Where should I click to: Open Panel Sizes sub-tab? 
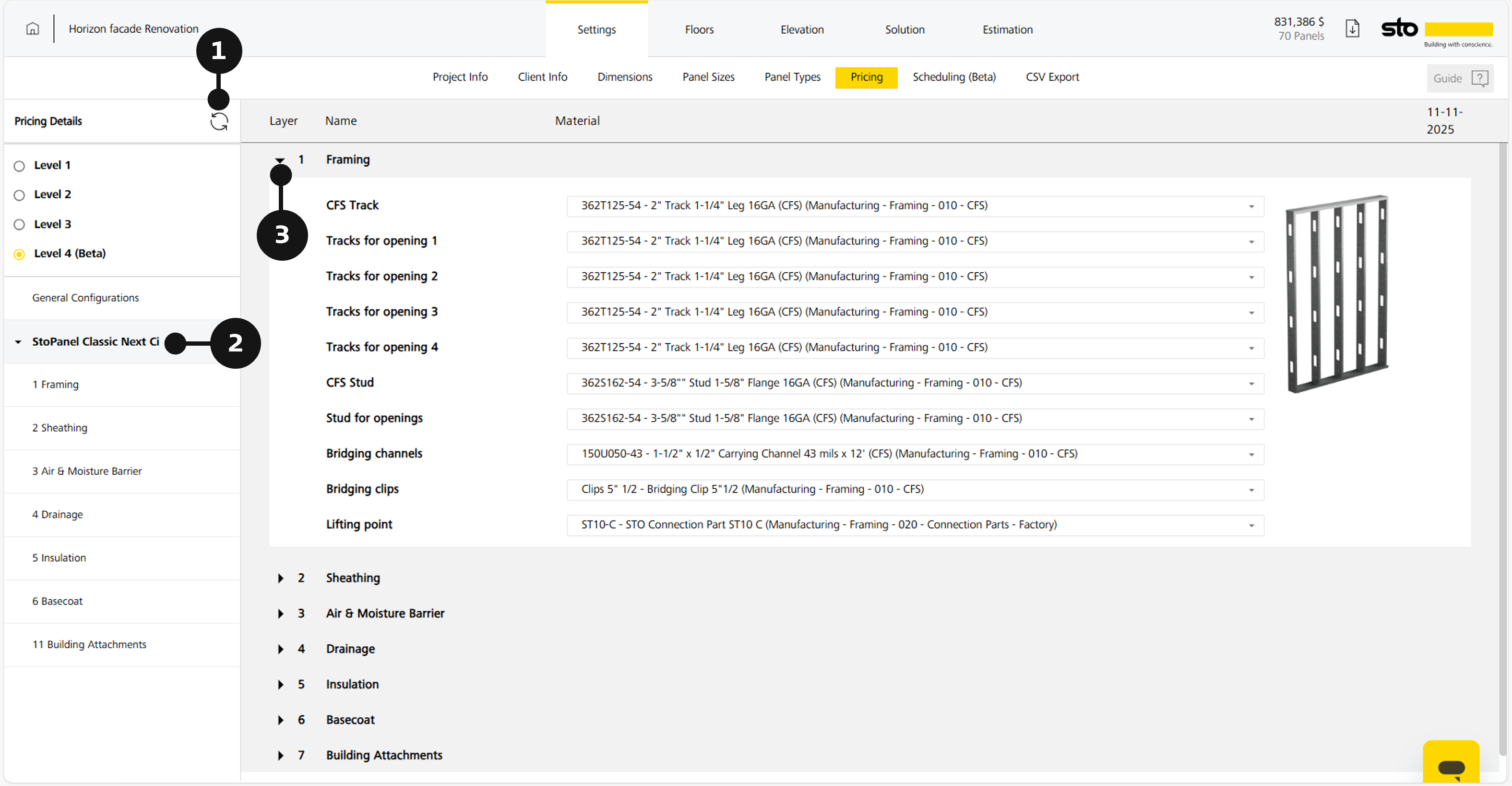coord(708,77)
